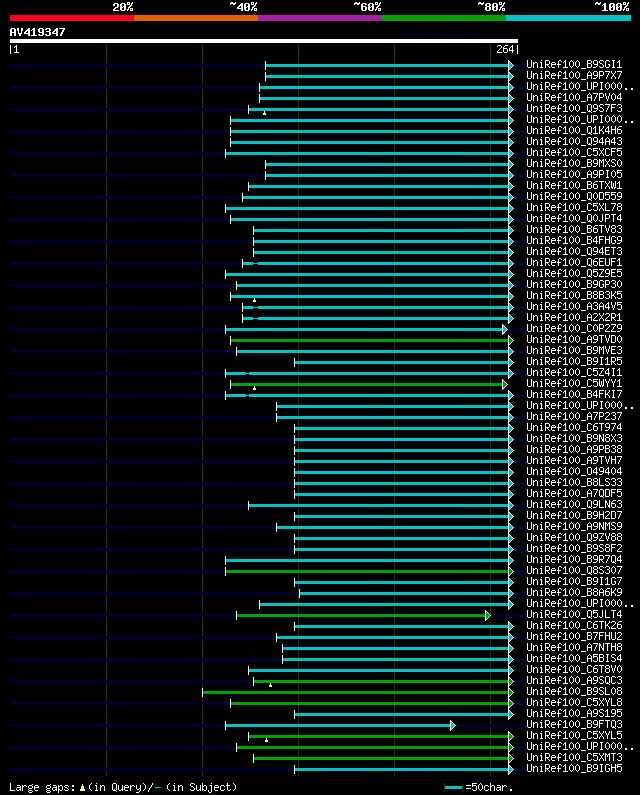This screenshot has width=640, height=795.
Task: Select the UniRef100_B8A6K9 label
Action: tap(574, 592)
